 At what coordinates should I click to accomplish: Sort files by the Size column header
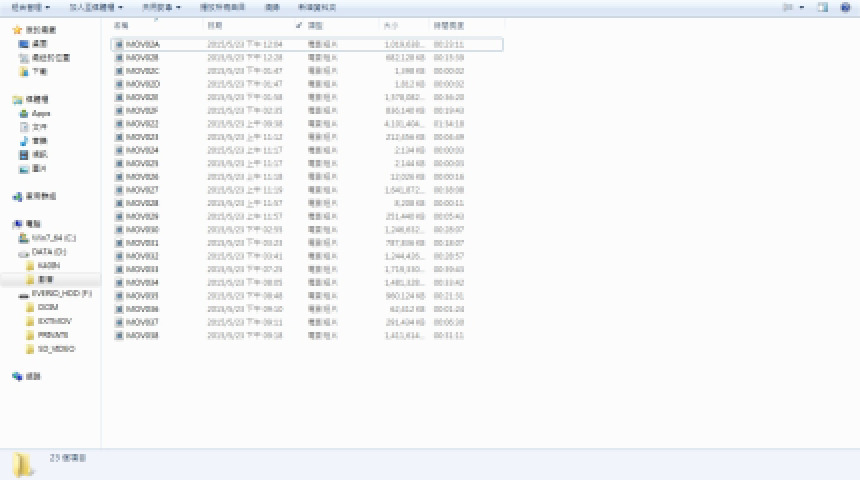click(390, 24)
